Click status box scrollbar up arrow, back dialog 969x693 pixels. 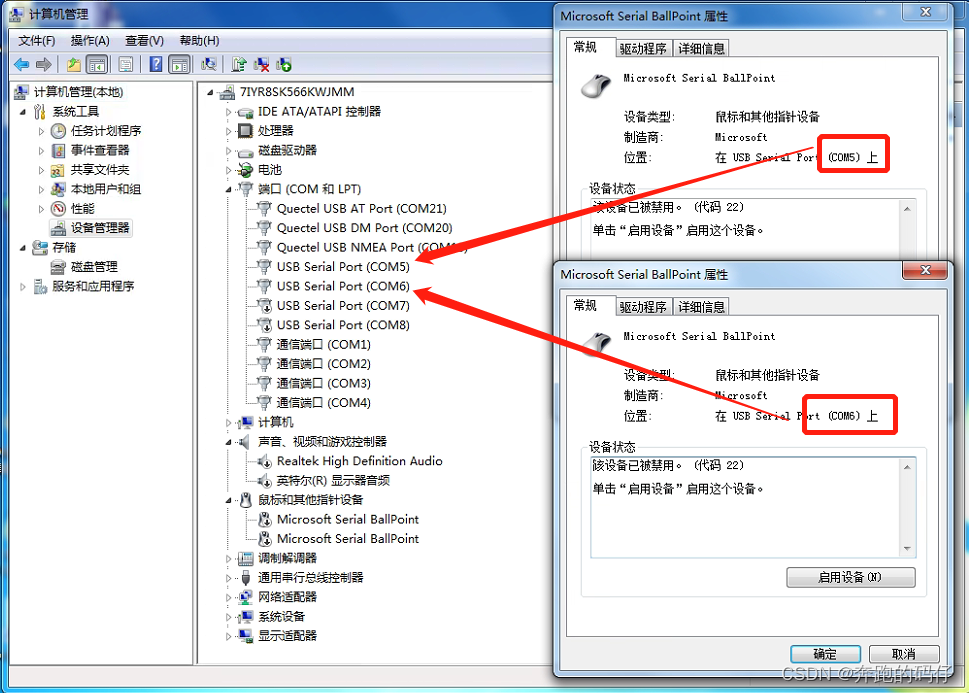point(907,209)
